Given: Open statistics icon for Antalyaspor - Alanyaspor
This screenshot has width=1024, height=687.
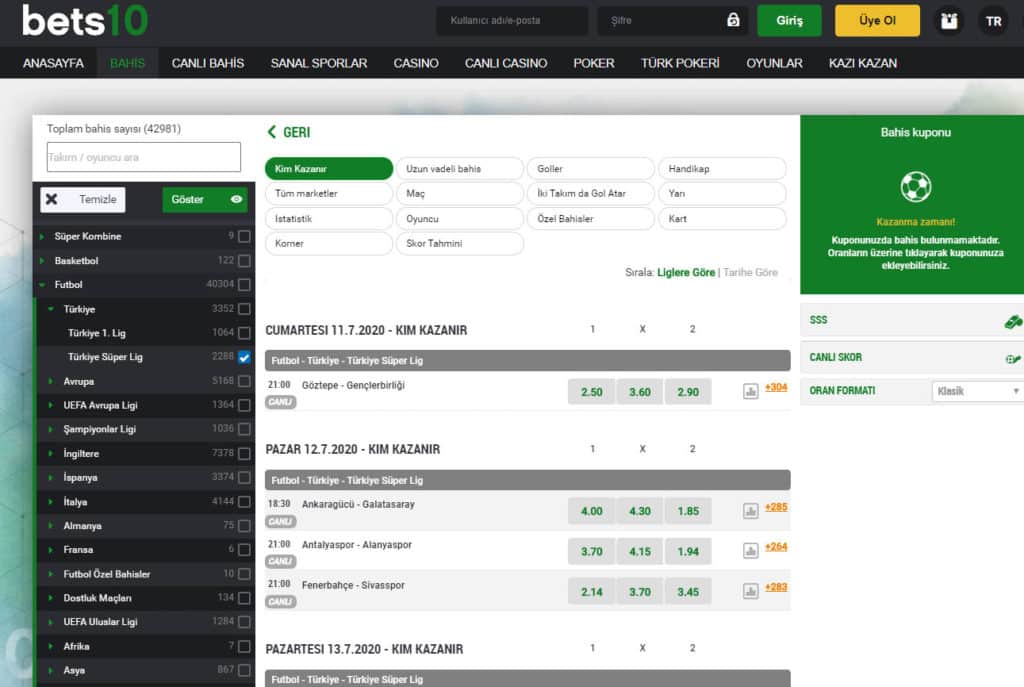Looking at the screenshot, I should (750, 551).
